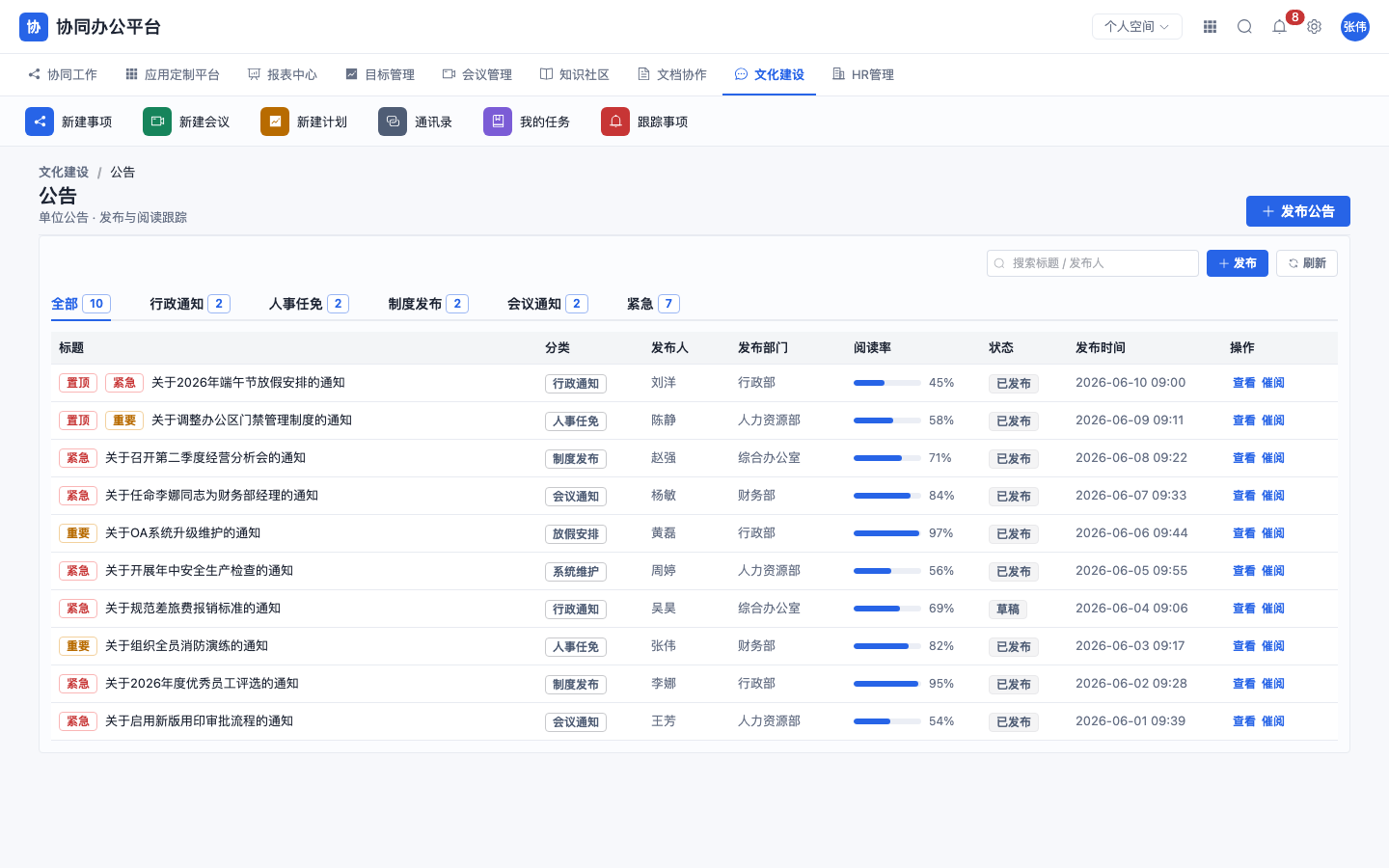Screen dimensions: 1389x868
Task: Click the blue 协 platform logo
Action: click(x=34, y=27)
